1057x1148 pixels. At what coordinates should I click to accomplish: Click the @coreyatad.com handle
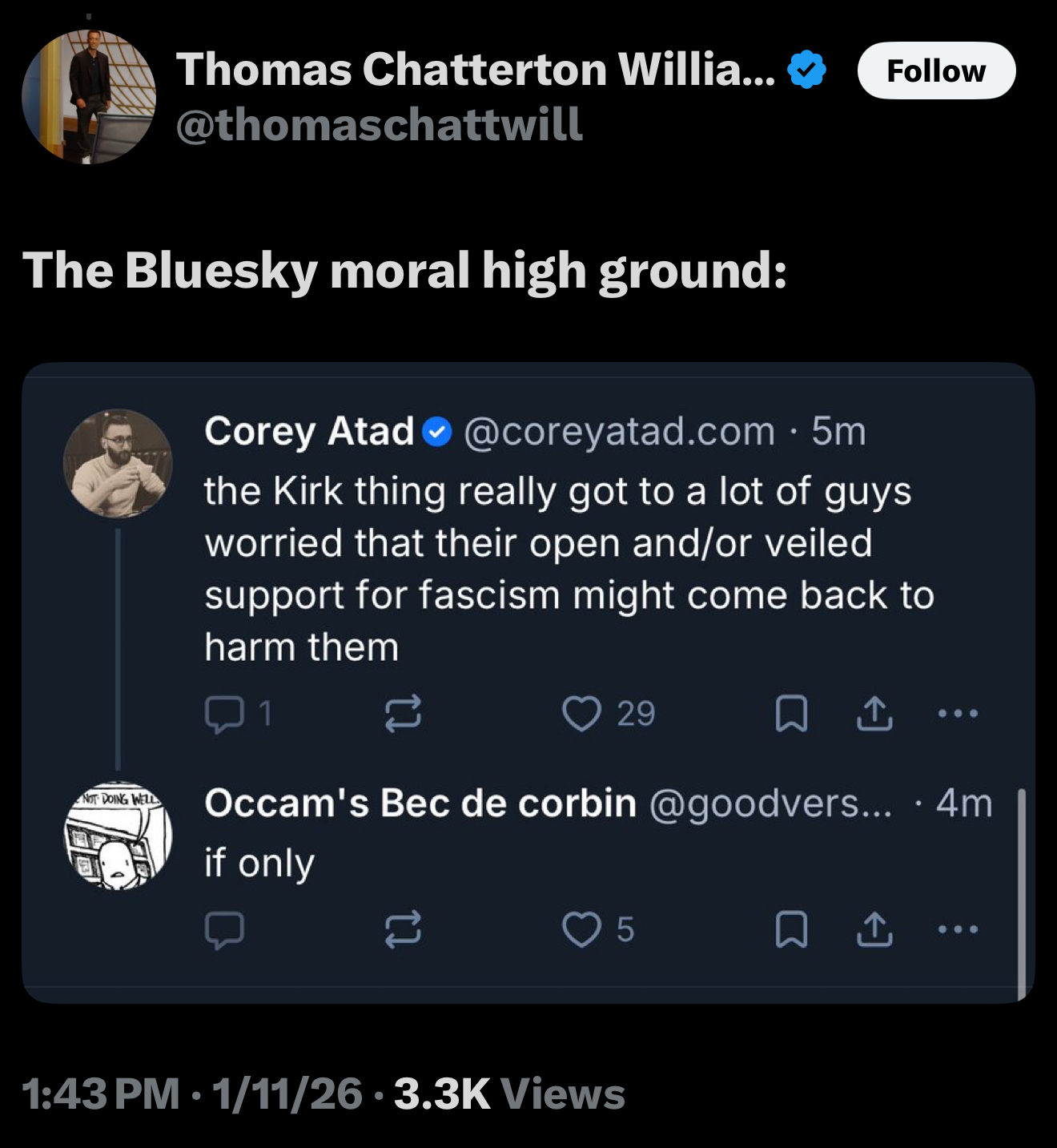tap(619, 432)
